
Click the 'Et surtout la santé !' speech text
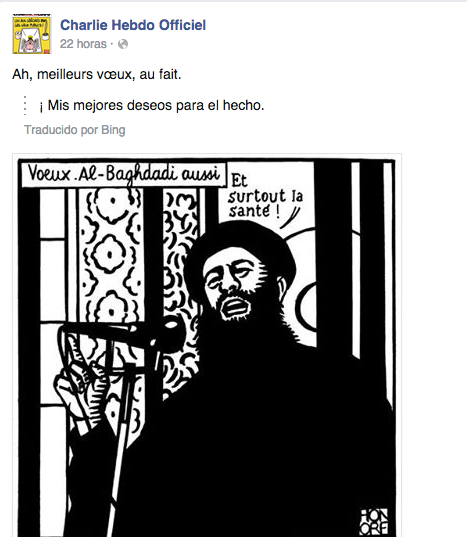[265, 197]
